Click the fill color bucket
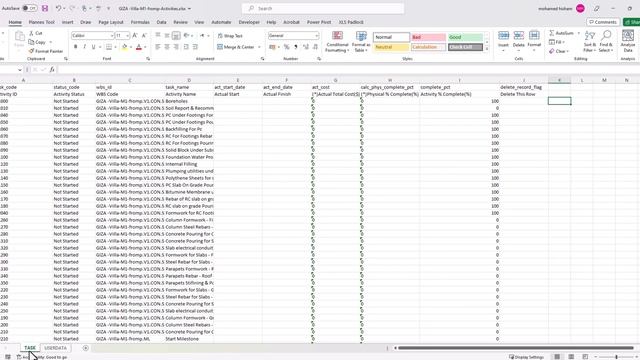 (x=124, y=47)
